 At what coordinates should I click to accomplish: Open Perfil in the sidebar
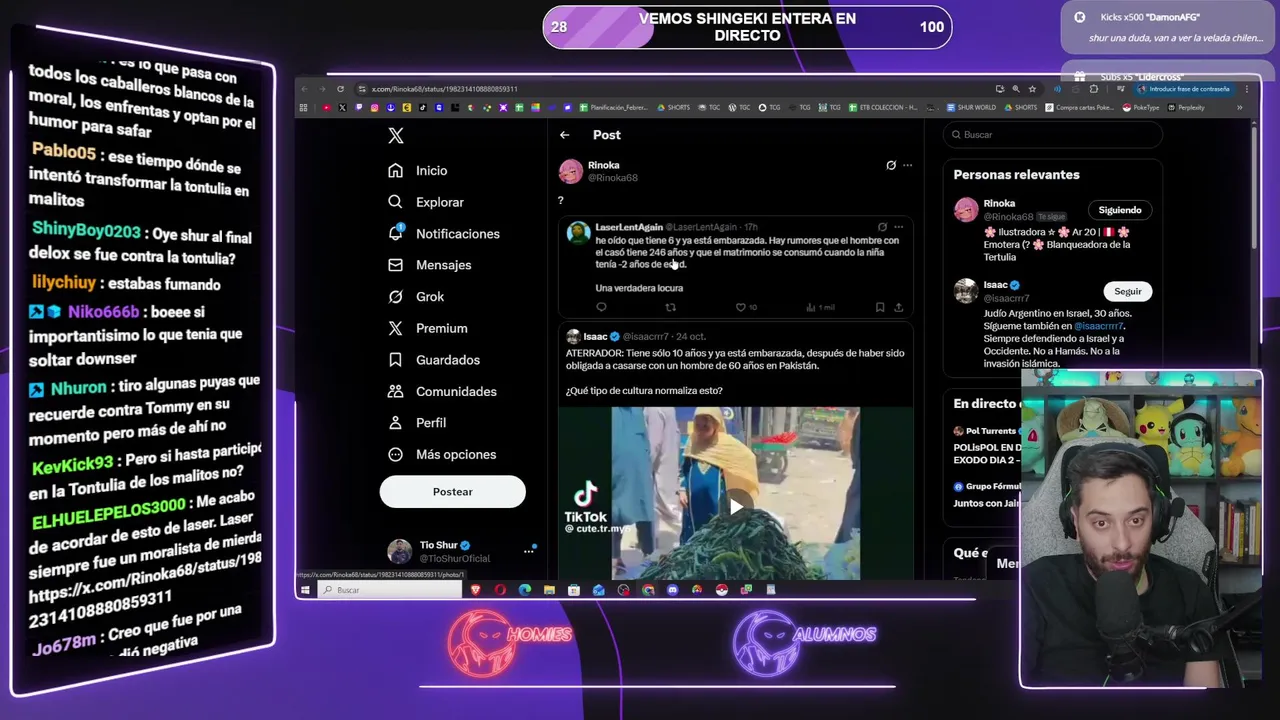point(417,423)
